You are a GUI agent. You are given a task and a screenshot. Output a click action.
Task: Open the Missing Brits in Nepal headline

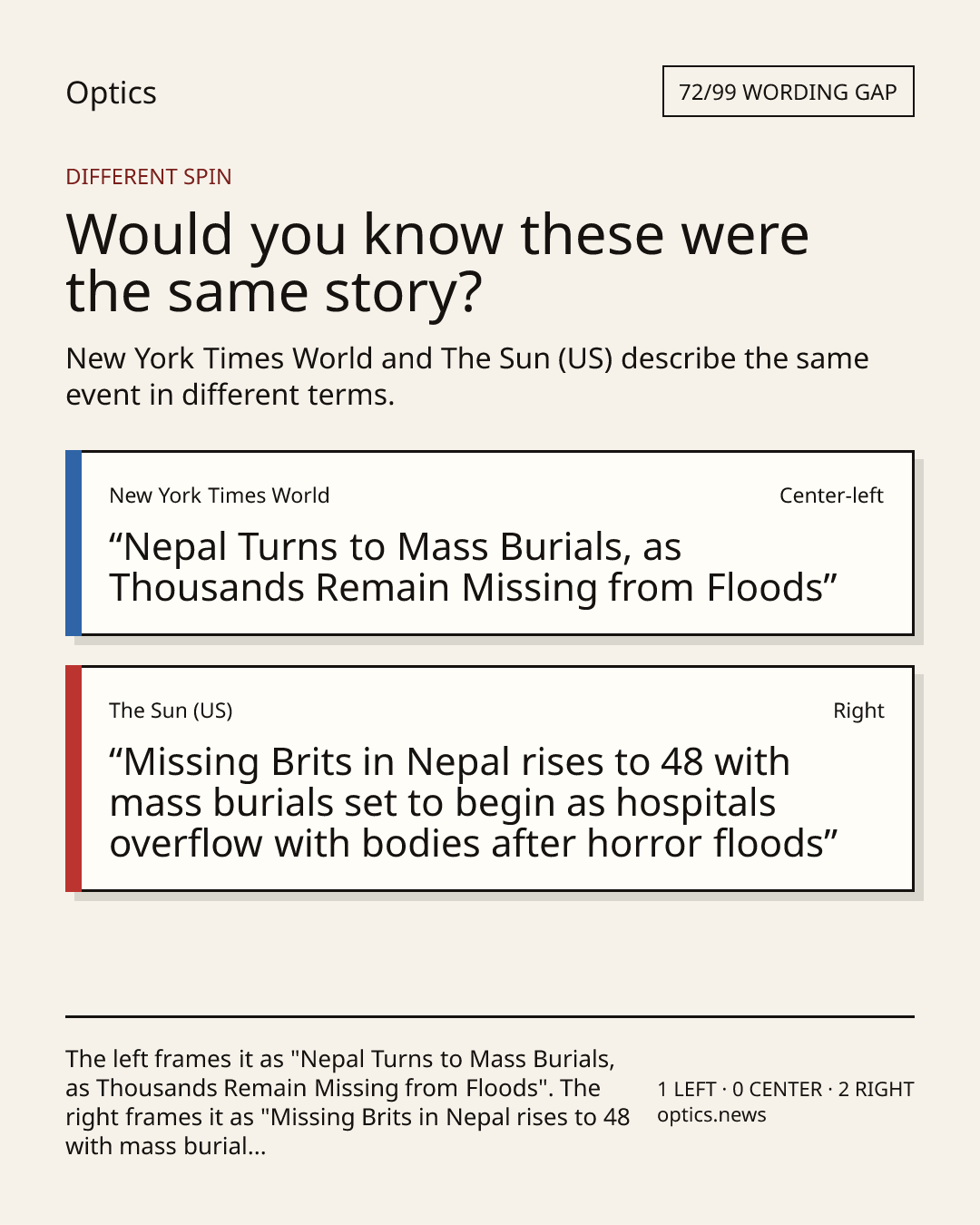click(474, 802)
